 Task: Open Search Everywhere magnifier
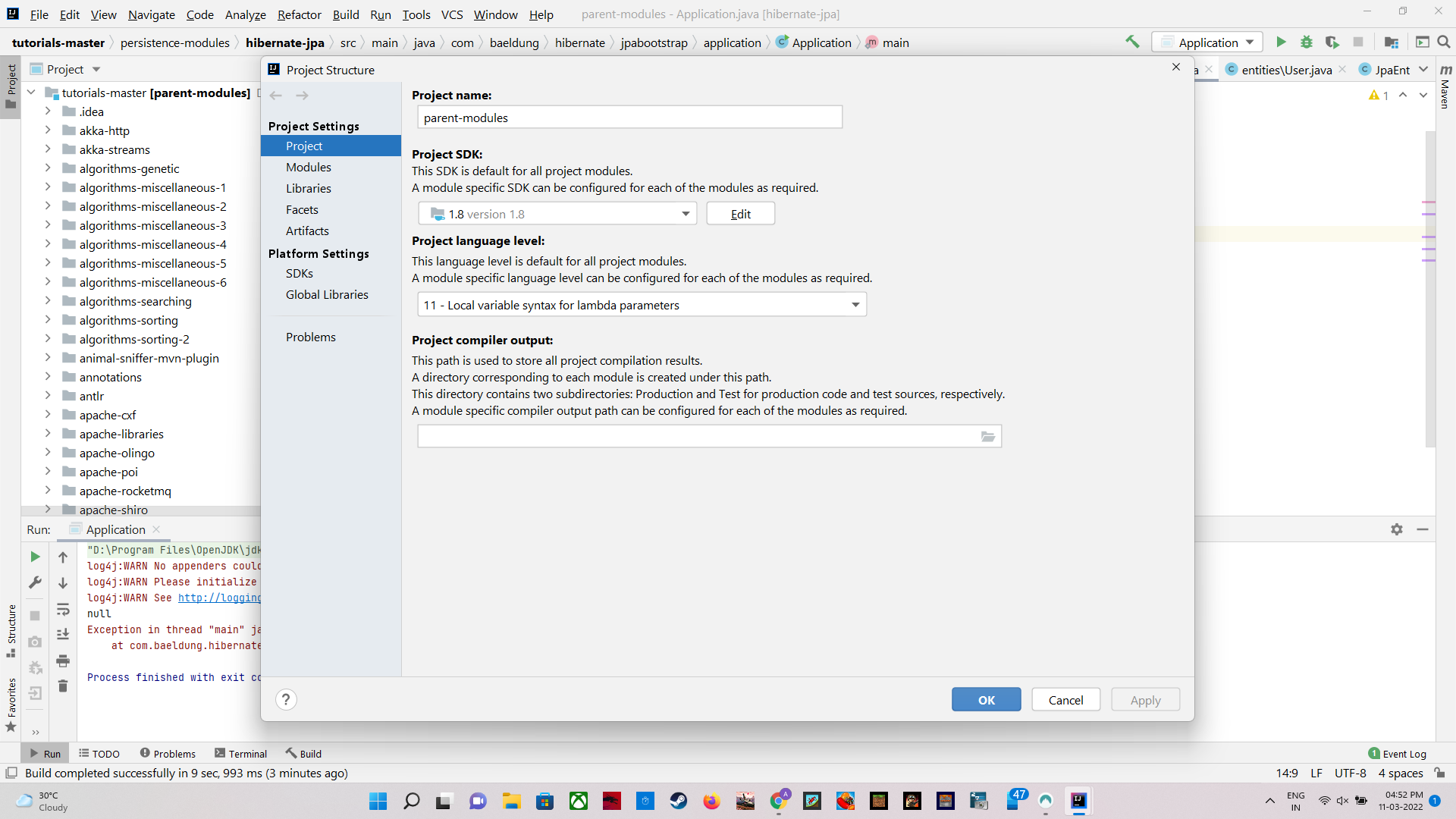pyautogui.click(x=1445, y=42)
